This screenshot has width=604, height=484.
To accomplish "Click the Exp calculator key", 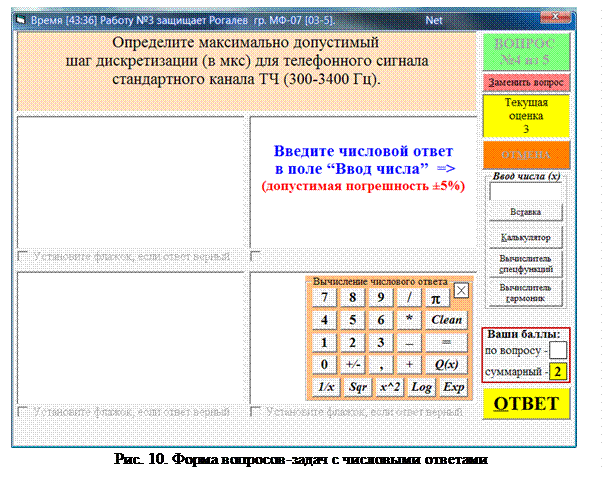I will [x=453, y=387].
